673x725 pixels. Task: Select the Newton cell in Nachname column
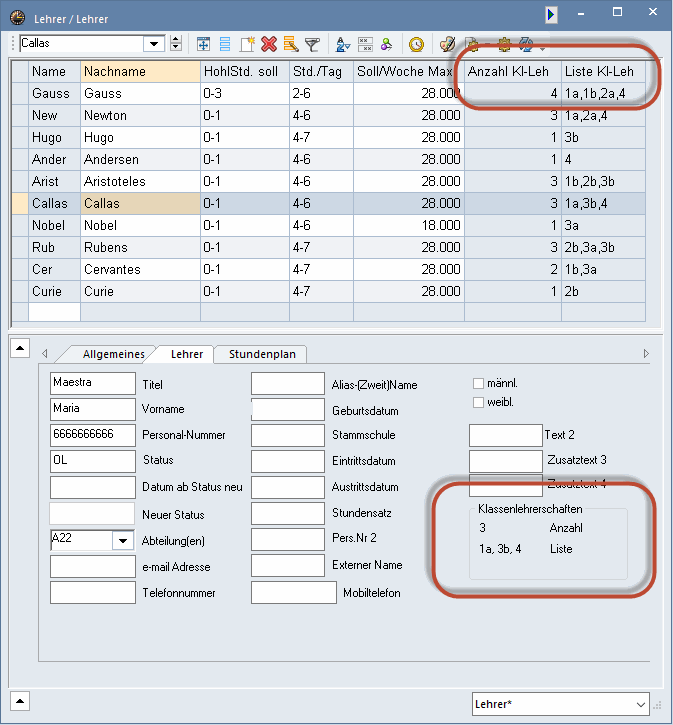(141, 116)
